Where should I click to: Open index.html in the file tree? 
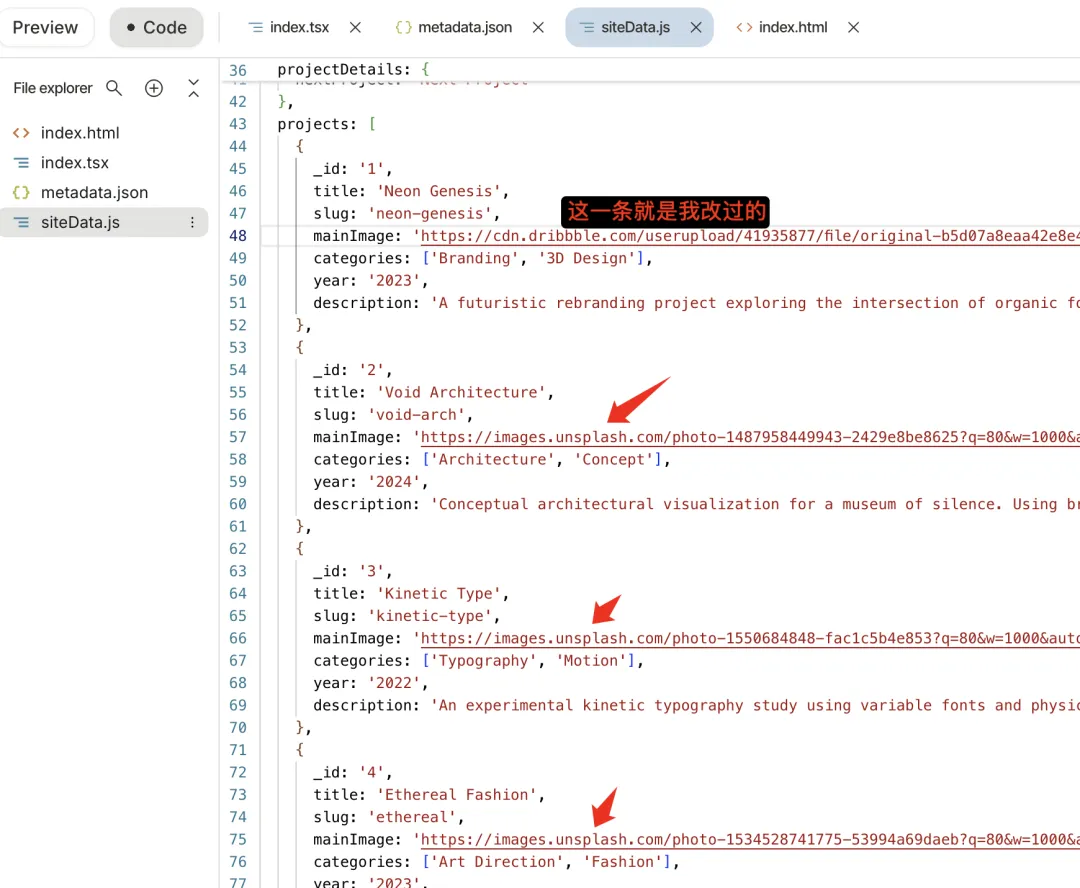pyautogui.click(x=80, y=133)
